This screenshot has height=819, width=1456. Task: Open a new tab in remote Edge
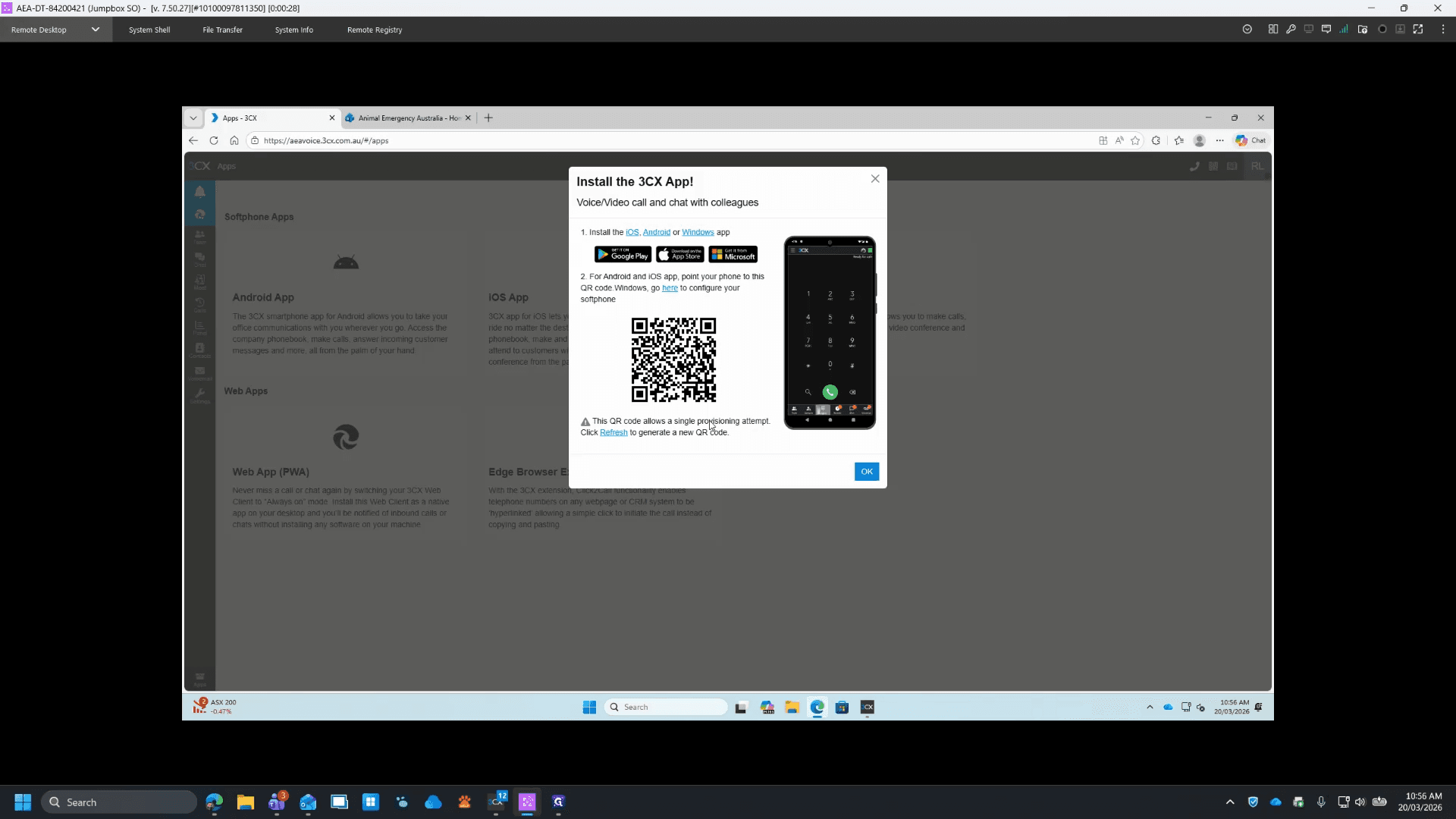pyautogui.click(x=488, y=118)
